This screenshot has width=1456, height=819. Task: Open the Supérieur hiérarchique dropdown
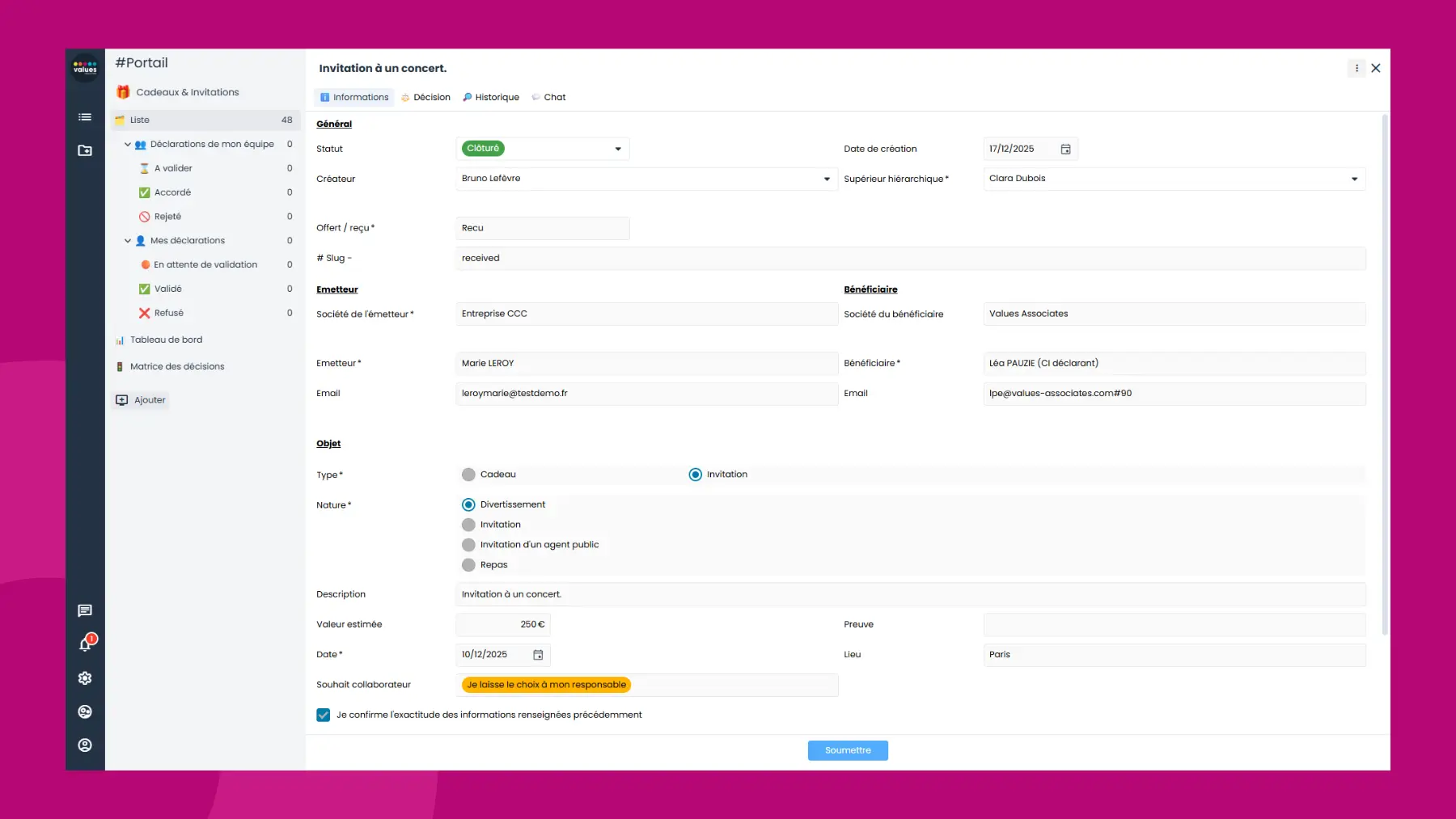coord(1356,179)
